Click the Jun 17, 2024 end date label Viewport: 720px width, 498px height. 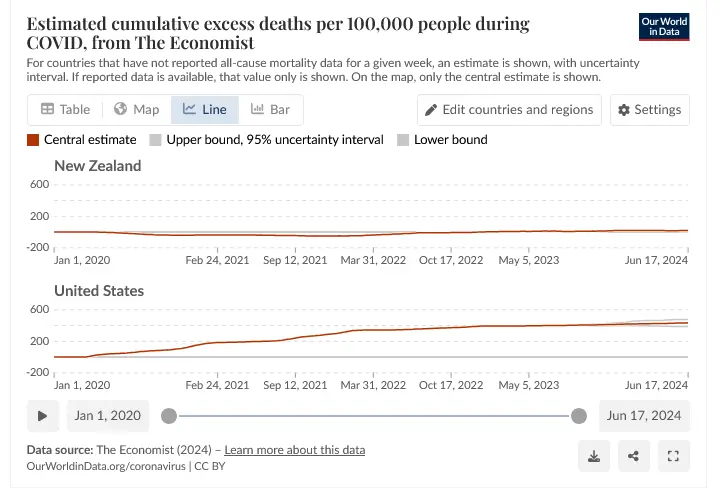coord(643,416)
